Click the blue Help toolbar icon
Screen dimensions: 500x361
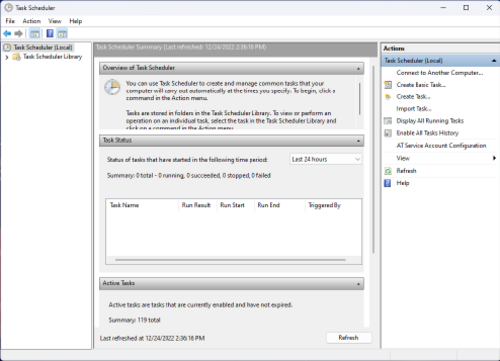50,33
